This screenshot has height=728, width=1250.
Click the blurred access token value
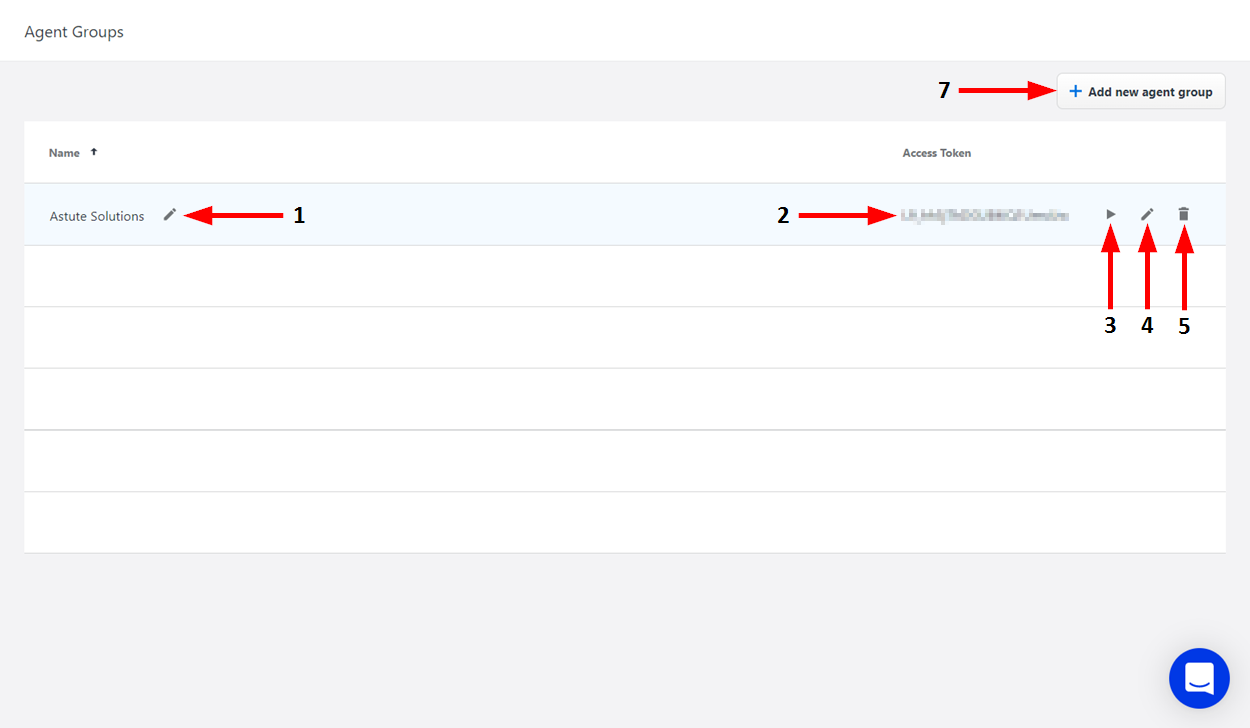coord(984,215)
